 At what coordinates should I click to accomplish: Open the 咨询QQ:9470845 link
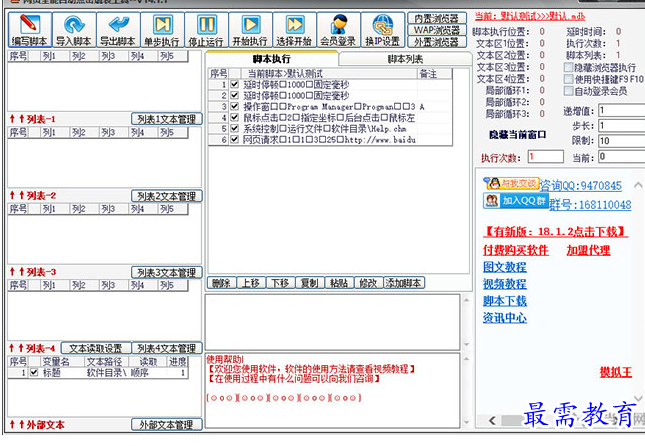pyautogui.click(x=580, y=186)
